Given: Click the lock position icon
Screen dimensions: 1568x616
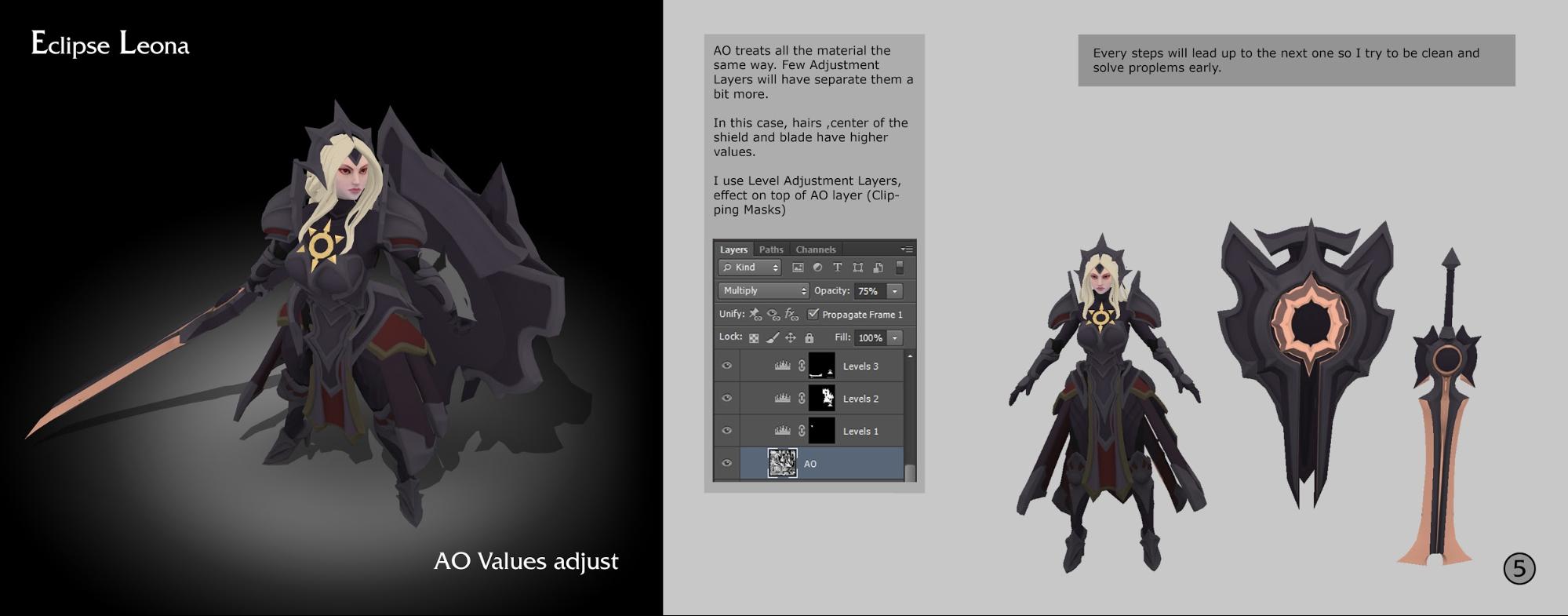Looking at the screenshot, I should pos(791,338).
